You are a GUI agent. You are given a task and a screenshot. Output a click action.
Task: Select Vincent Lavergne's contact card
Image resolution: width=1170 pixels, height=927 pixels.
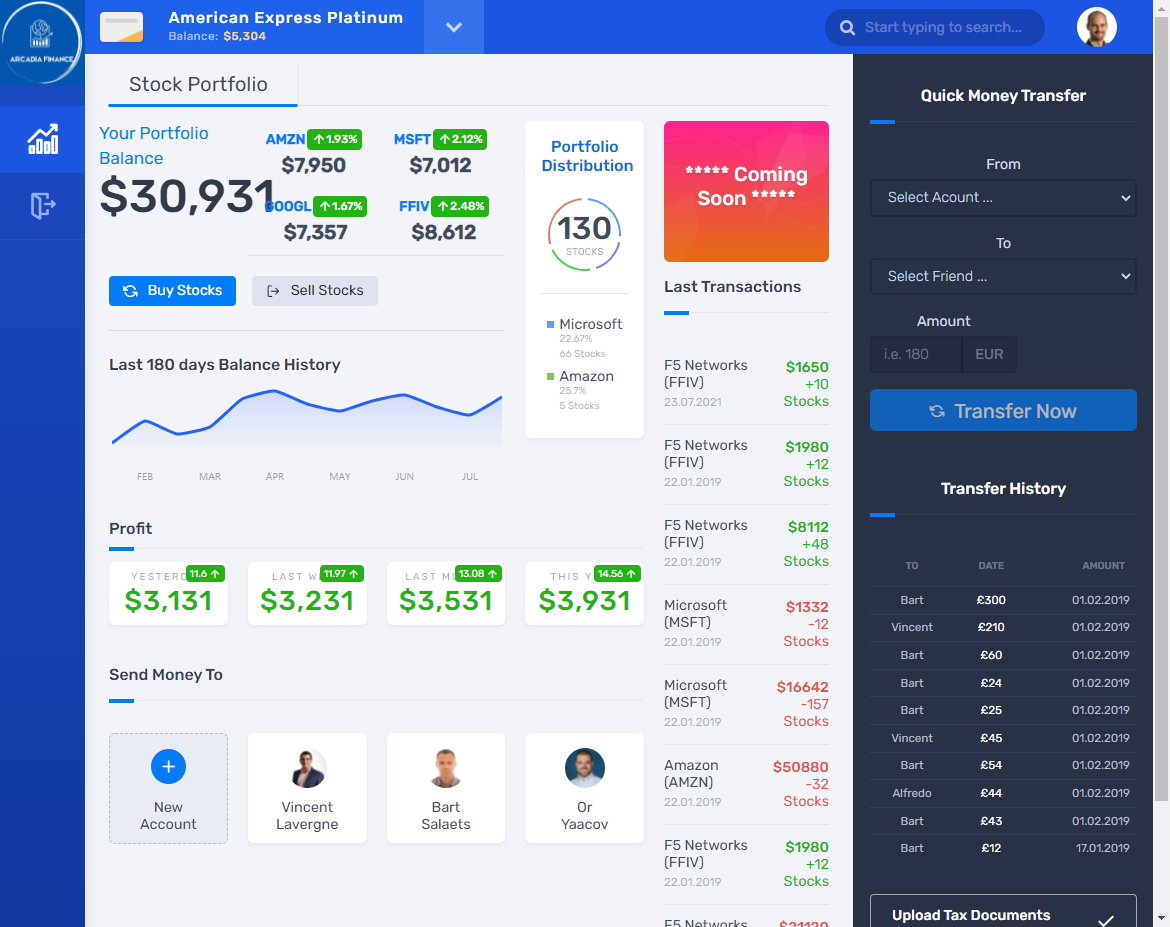tap(307, 788)
